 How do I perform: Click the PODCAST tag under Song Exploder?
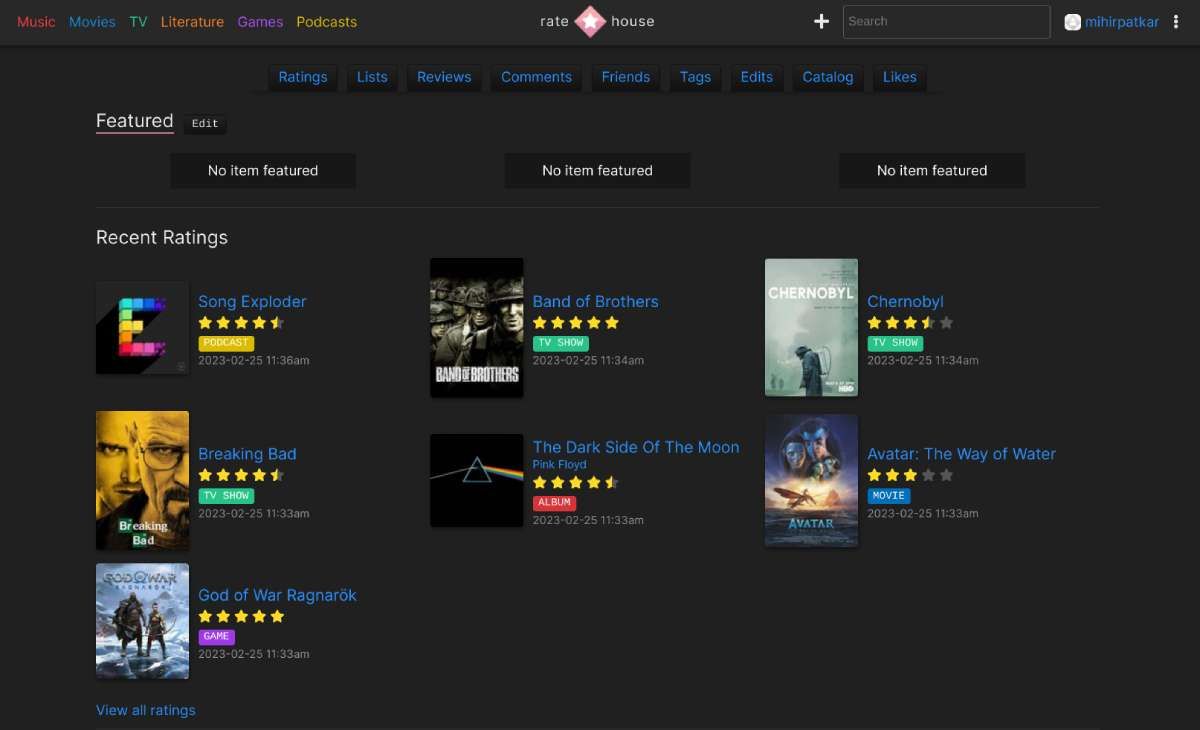click(x=226, y=342)
